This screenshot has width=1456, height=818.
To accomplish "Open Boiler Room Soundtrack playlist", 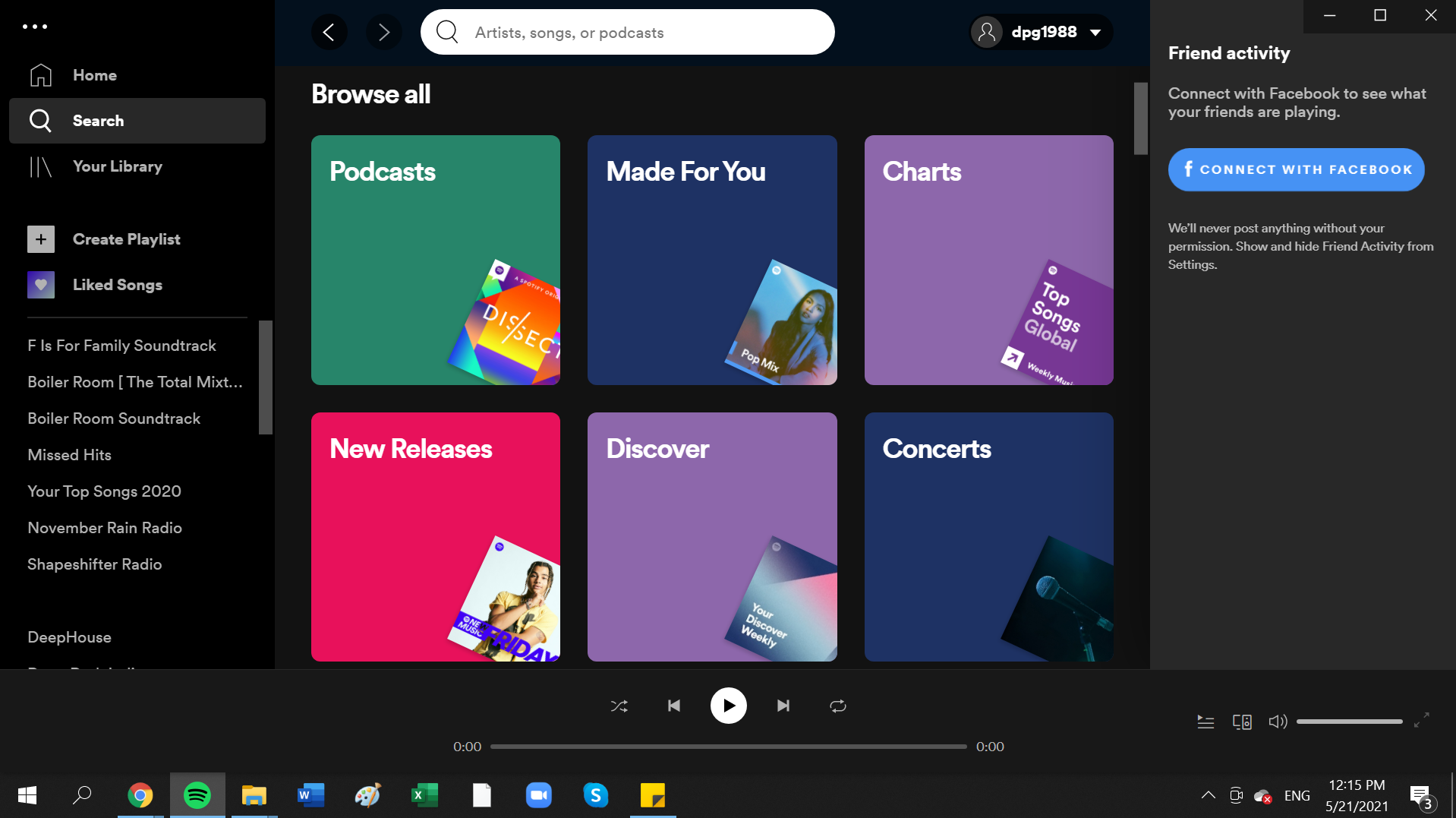I will click(x=114, y=418).
